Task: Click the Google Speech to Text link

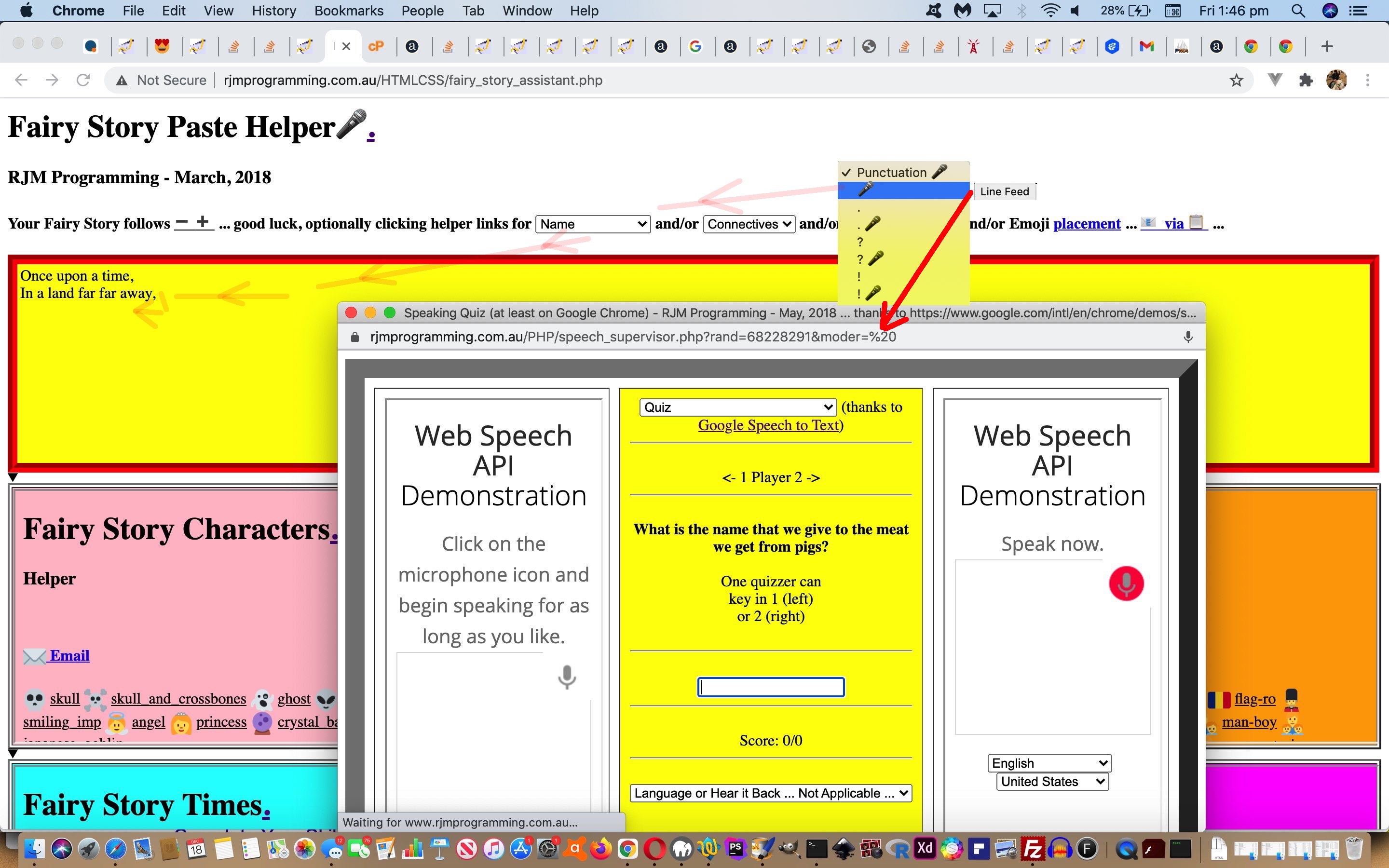Action: coord(770,424)
